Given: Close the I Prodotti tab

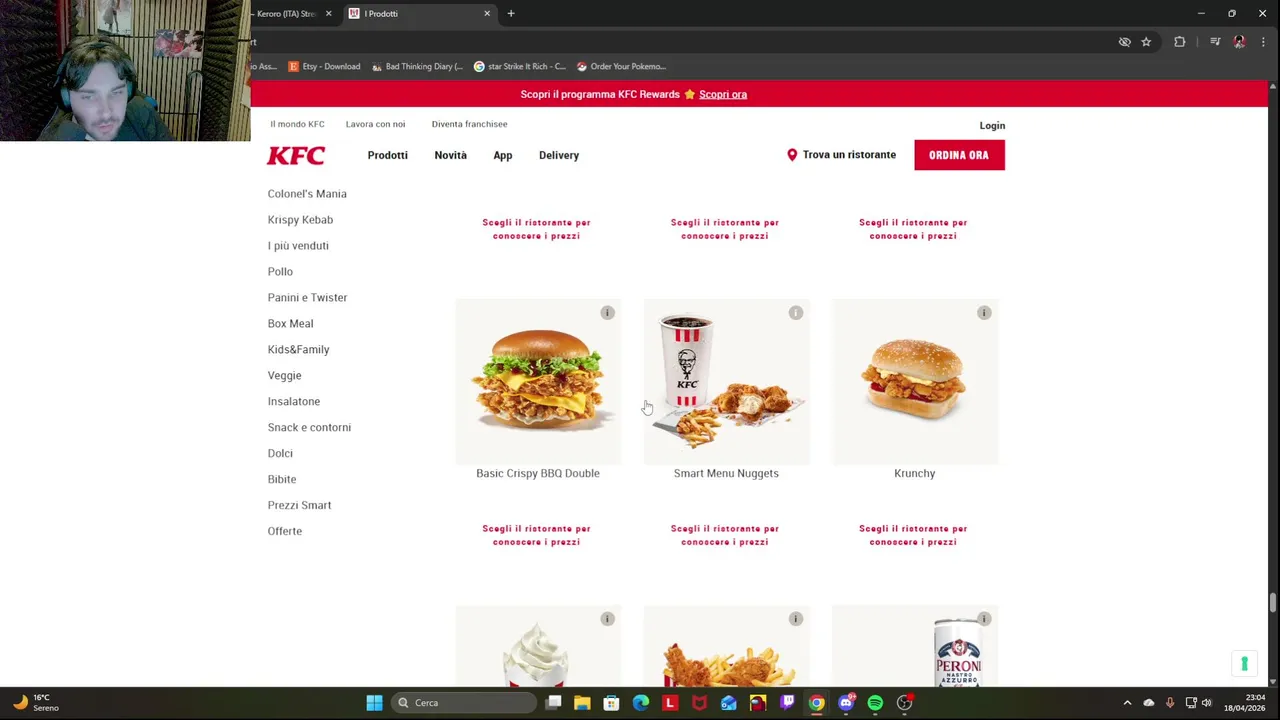Looking at the screenshot, I should click(x=487, y=13).
